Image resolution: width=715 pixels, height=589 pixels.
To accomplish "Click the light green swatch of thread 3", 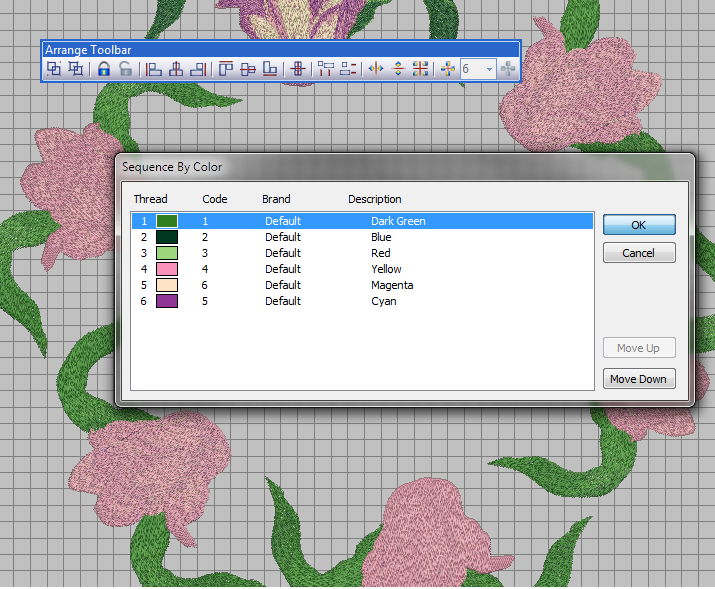I will tap(167, 253).
